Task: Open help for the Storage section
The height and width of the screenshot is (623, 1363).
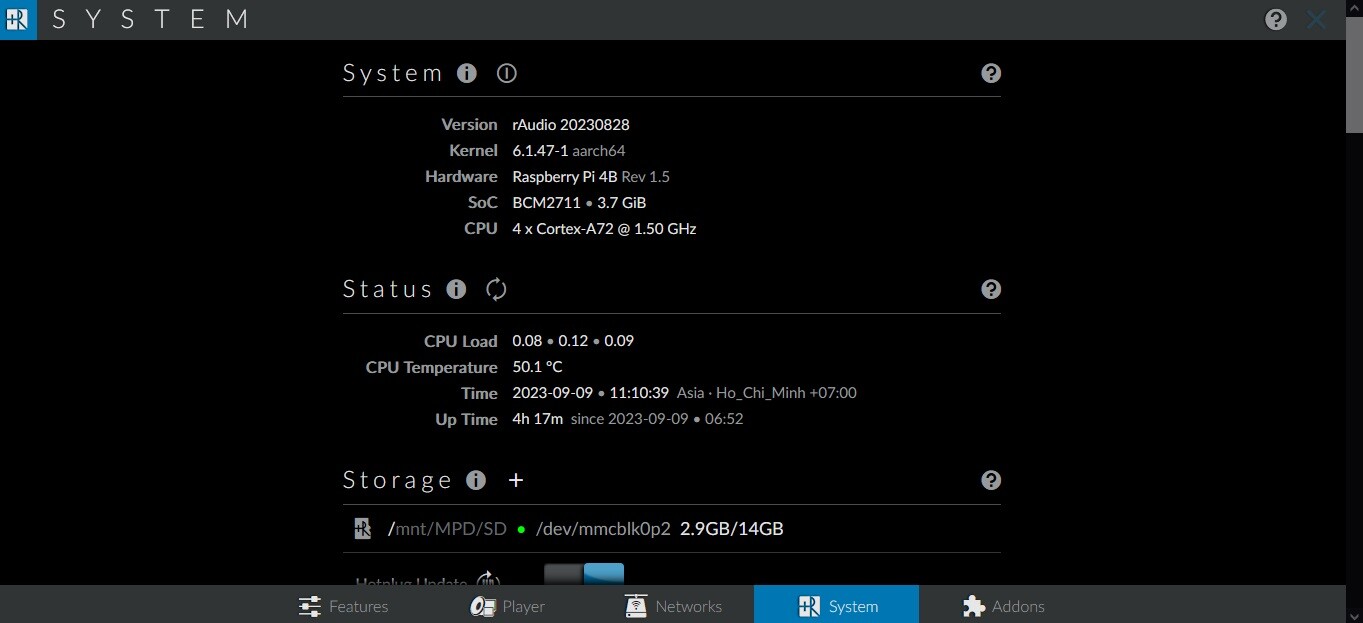Action: (x=991, y=480)
